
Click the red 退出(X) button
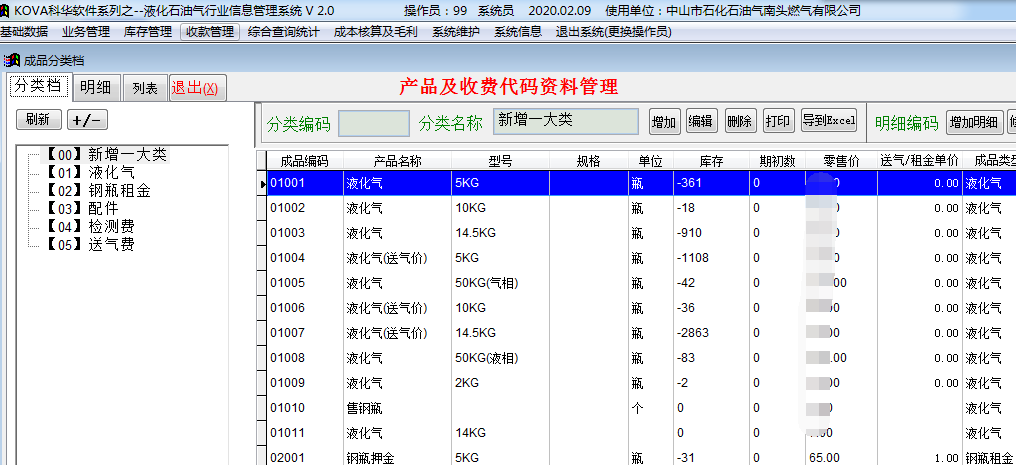198,88
